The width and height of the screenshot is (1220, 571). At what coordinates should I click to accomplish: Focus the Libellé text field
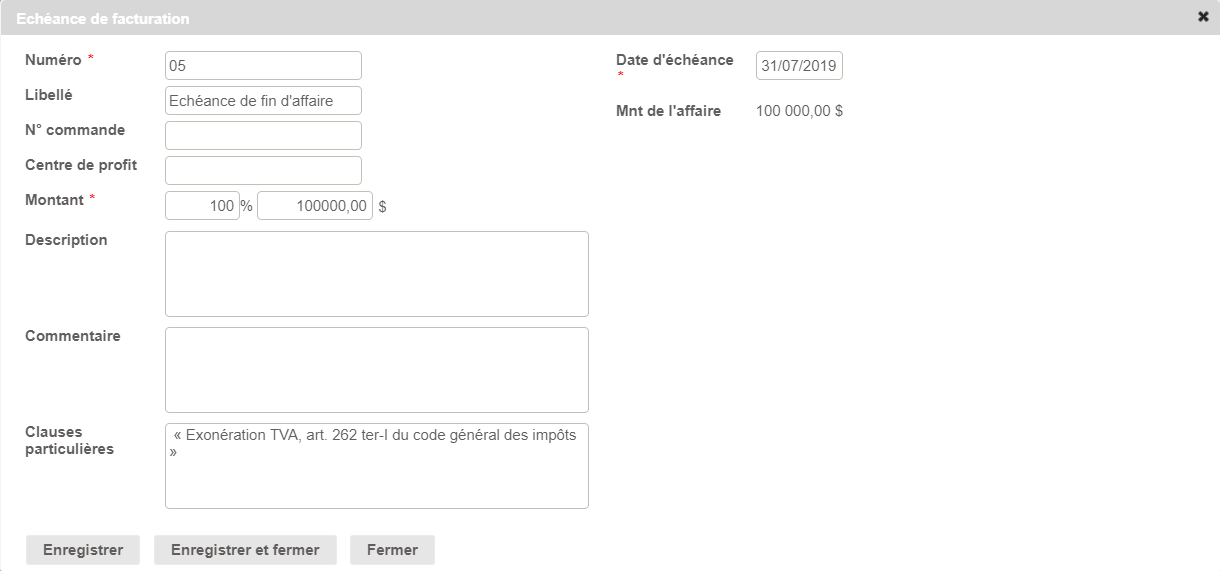click(263, 101)
